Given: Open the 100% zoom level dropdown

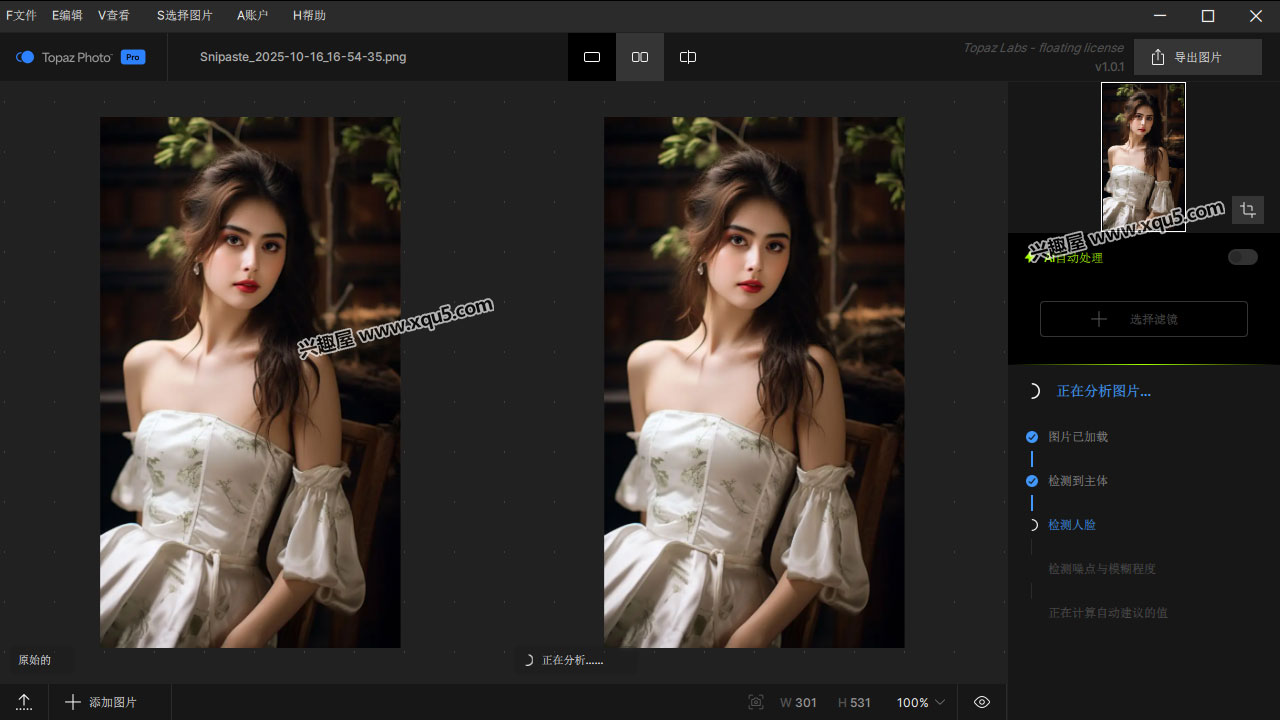Looking at the screenshot, I should click(920, 702).
